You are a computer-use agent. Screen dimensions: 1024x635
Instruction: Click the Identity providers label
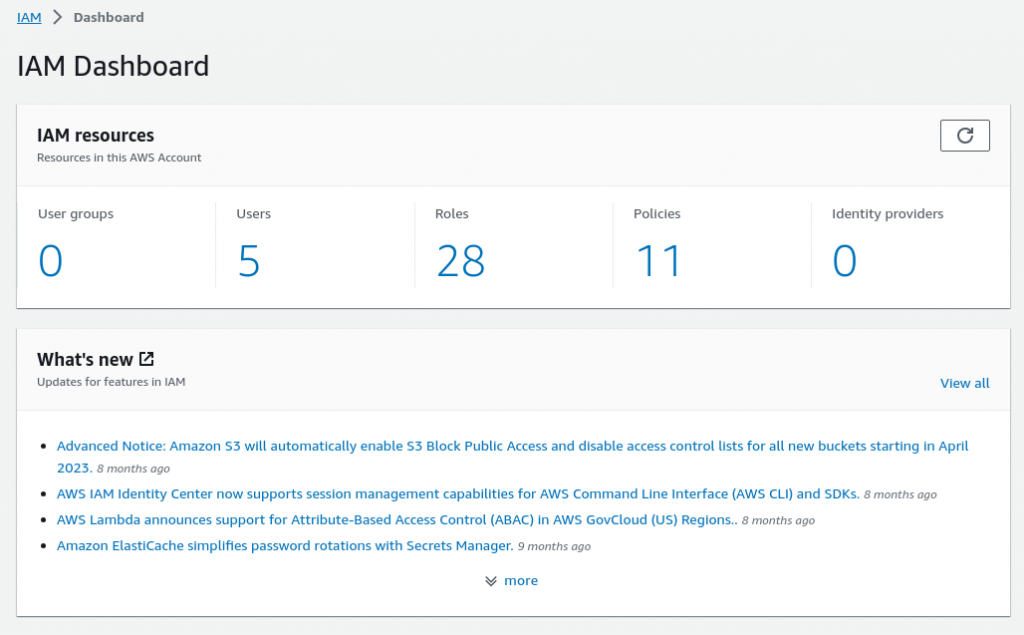coord(888,214)
